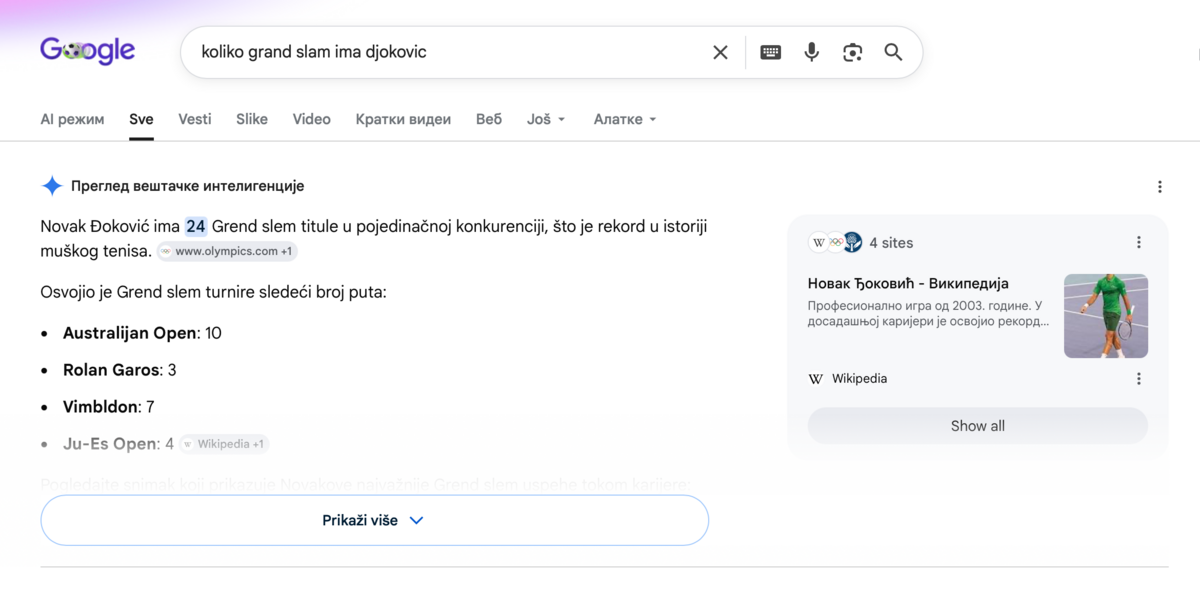
Task: Open Новак Ђоковић - Википедија link
Action: pos(908,284)
